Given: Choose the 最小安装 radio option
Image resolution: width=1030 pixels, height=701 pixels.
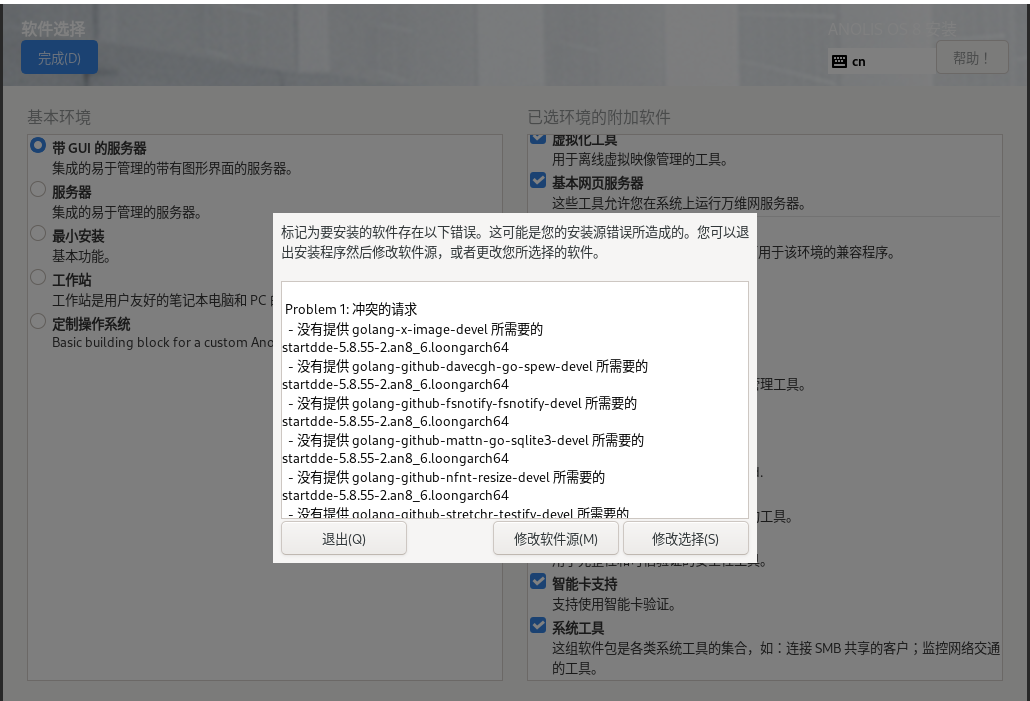Looking at the screenshot, I should (38, 233).
